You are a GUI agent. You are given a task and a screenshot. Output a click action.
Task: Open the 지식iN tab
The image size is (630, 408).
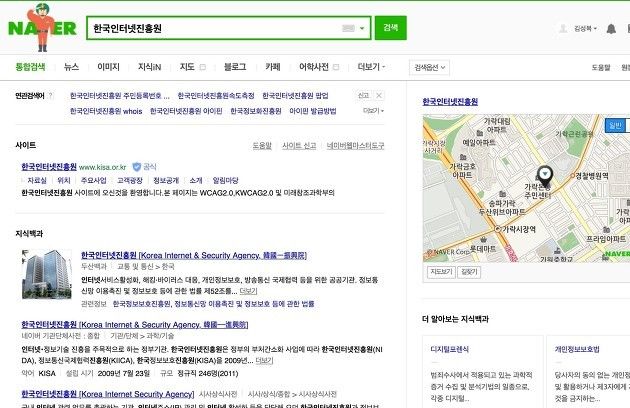[149, 67]
